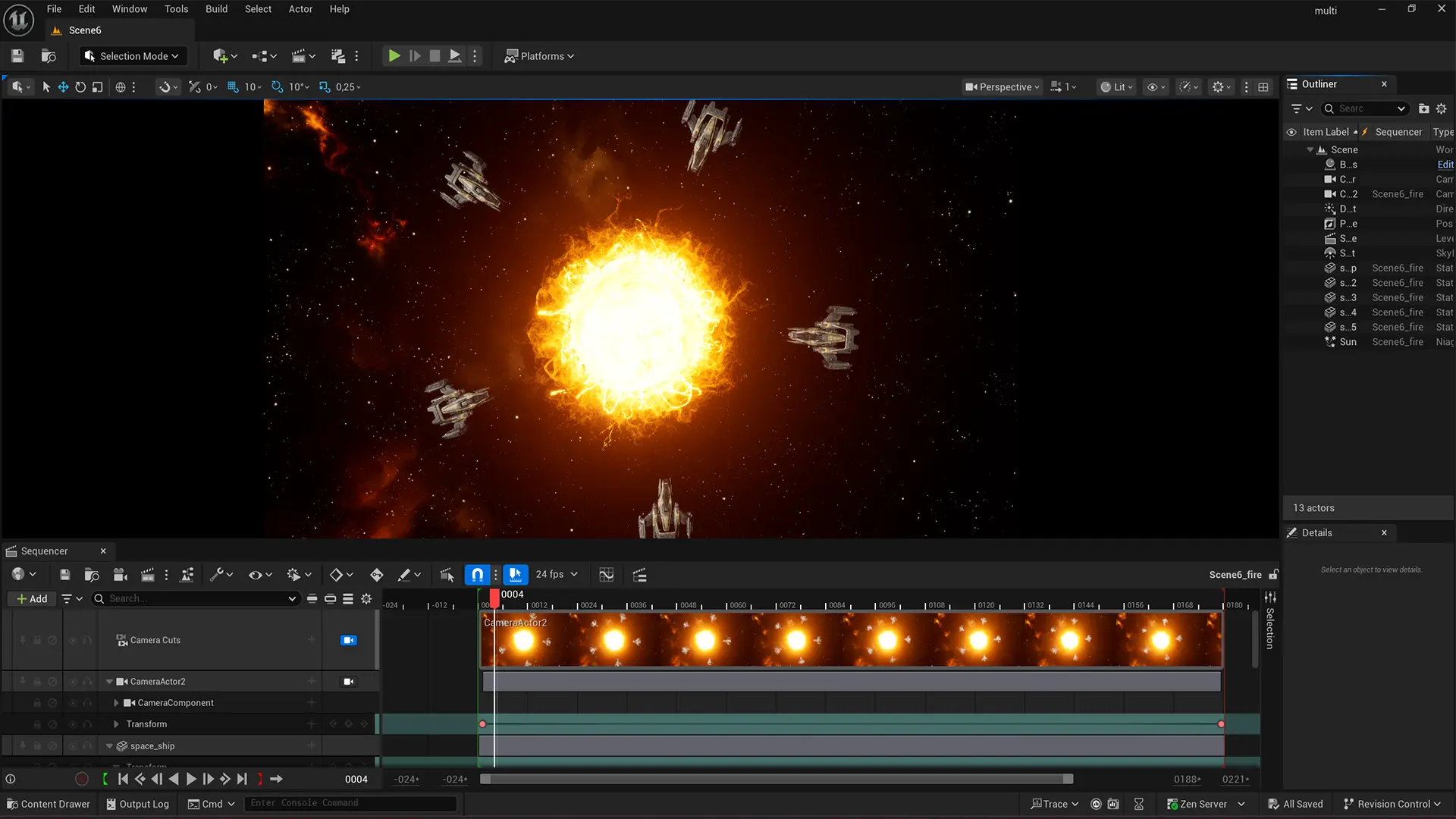
Task: Click the Save current level icon
Action: pyautogui.click(x=17, y=56)
